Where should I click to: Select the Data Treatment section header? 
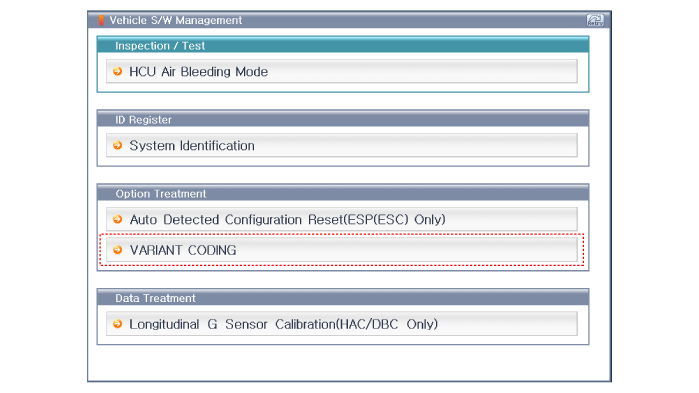[x=343, y=298]
